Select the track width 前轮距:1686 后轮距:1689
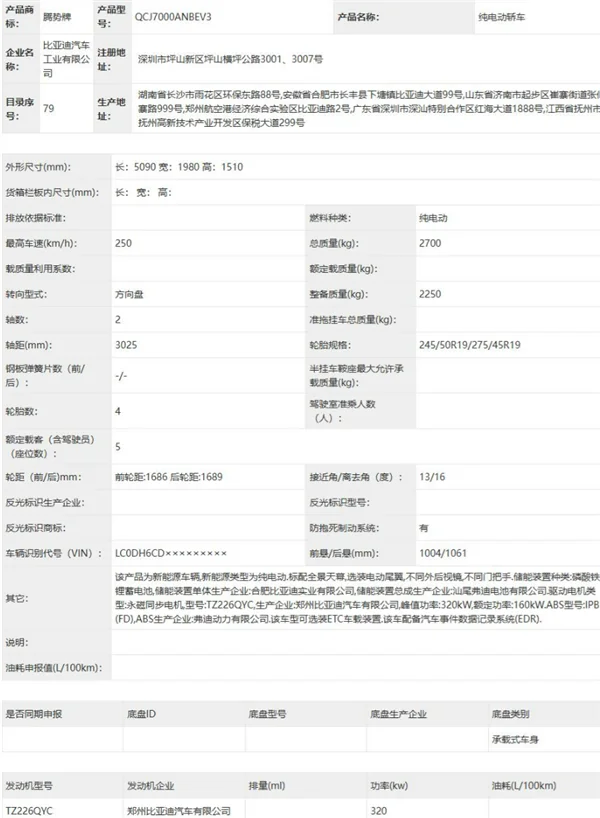600x818 pixels. pyautogui.click(x=169, y=477)
